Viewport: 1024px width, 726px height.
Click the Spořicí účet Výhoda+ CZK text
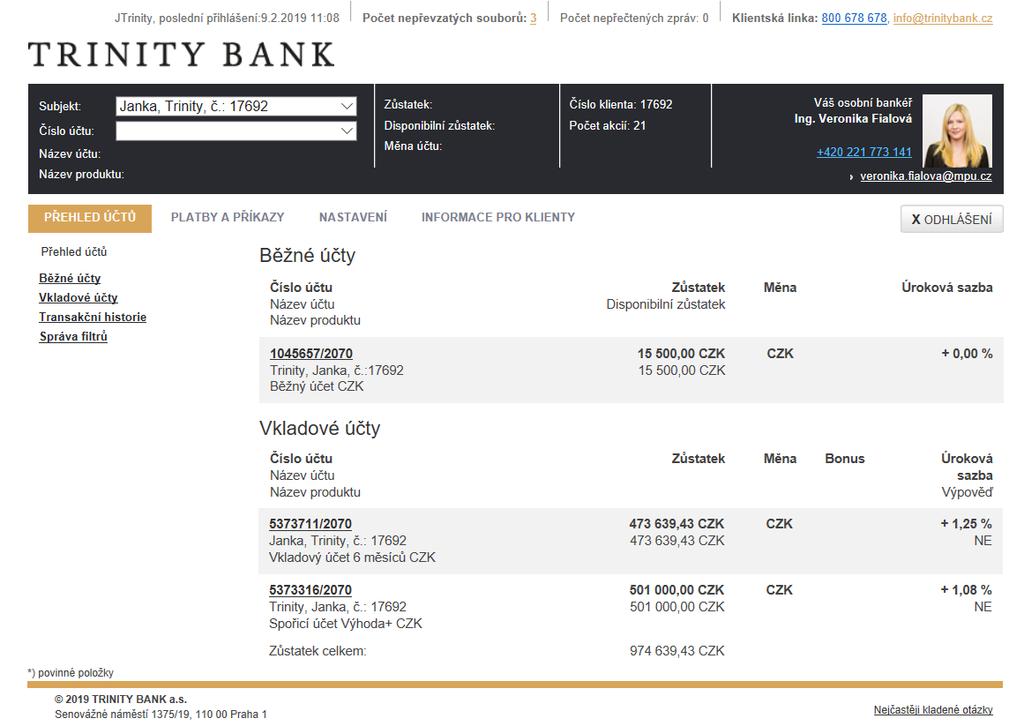point(345,623)
